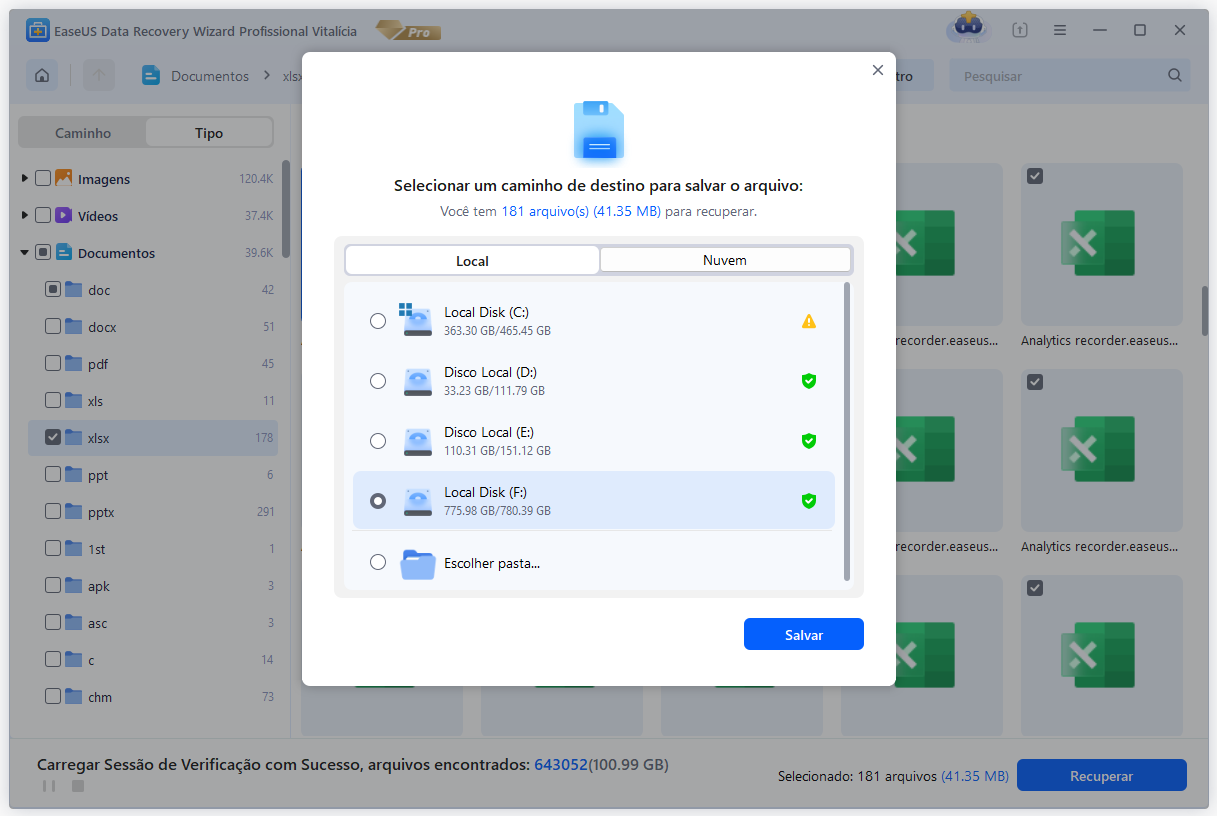1217x816 pixels.
Task: Switch to the Caminho tab
Action: pos(83,133)
